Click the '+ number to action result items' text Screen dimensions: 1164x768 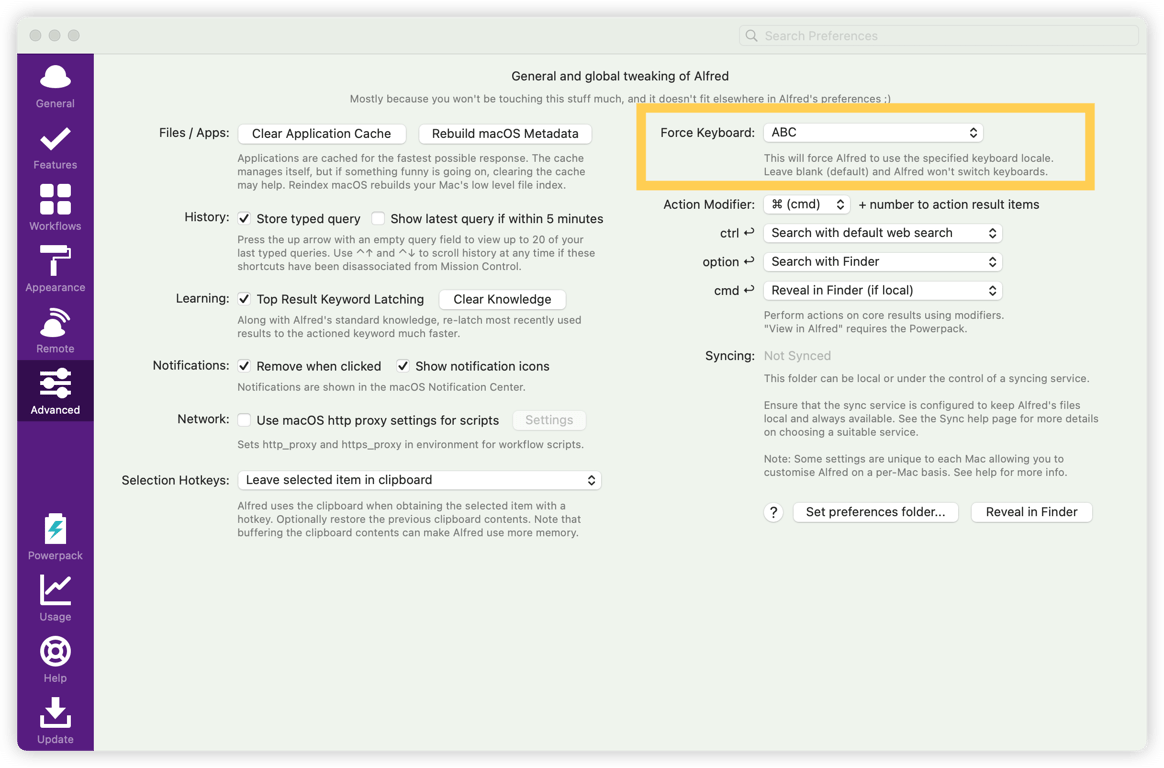(949, 204)
